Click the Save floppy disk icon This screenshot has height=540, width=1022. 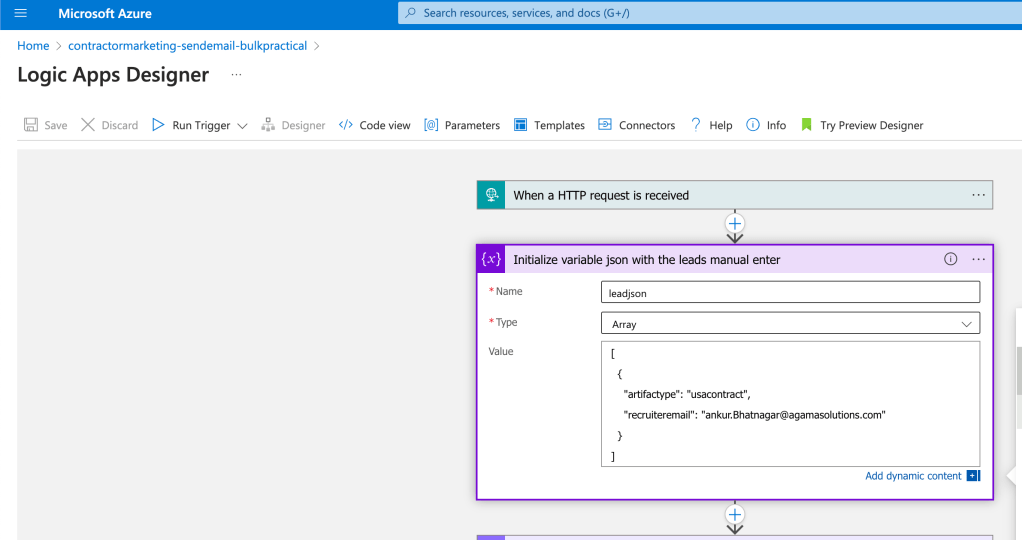pos(31,125)
